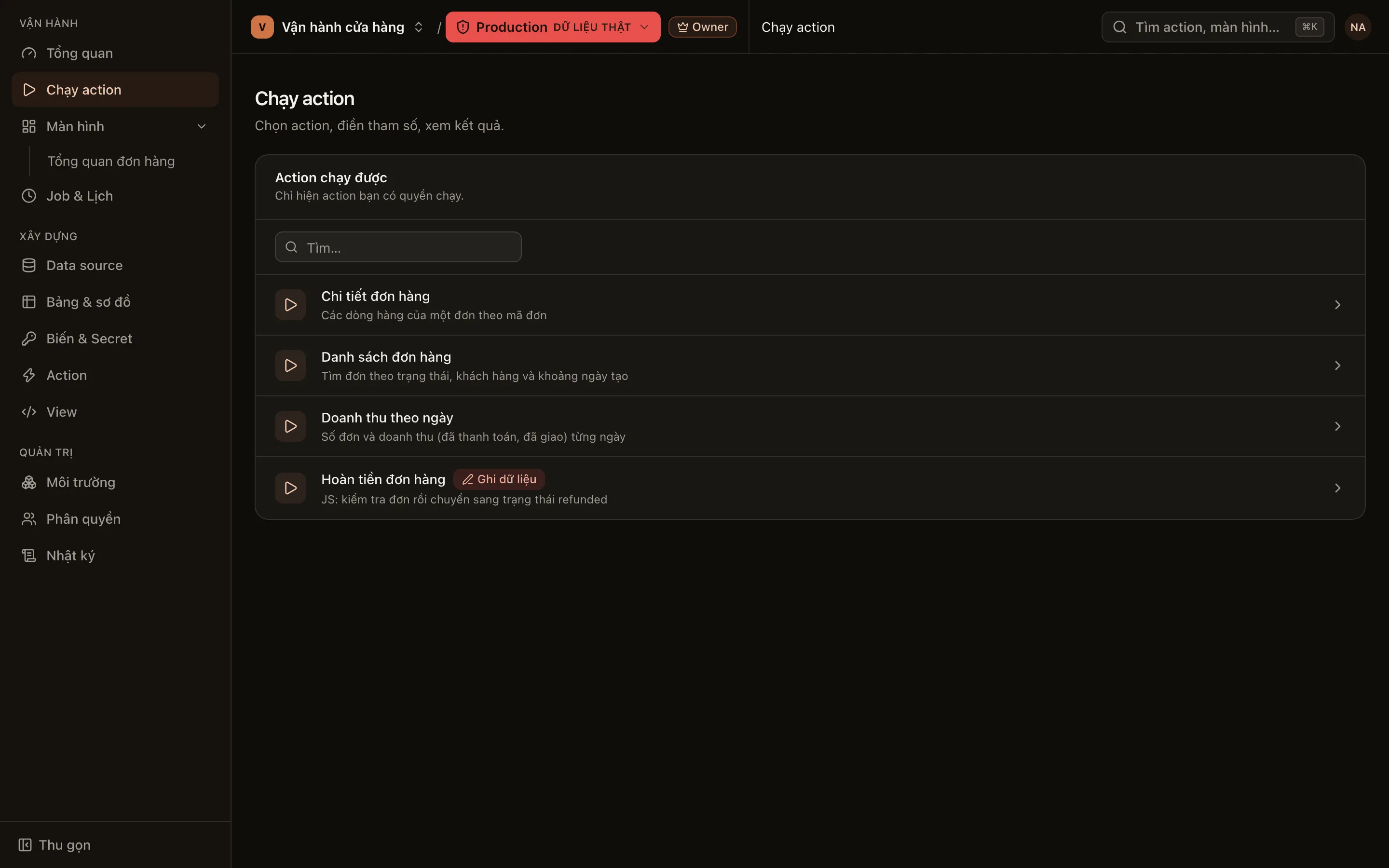
Task: Open global search Tìm action, màn hình
Action: [1217, 27]
